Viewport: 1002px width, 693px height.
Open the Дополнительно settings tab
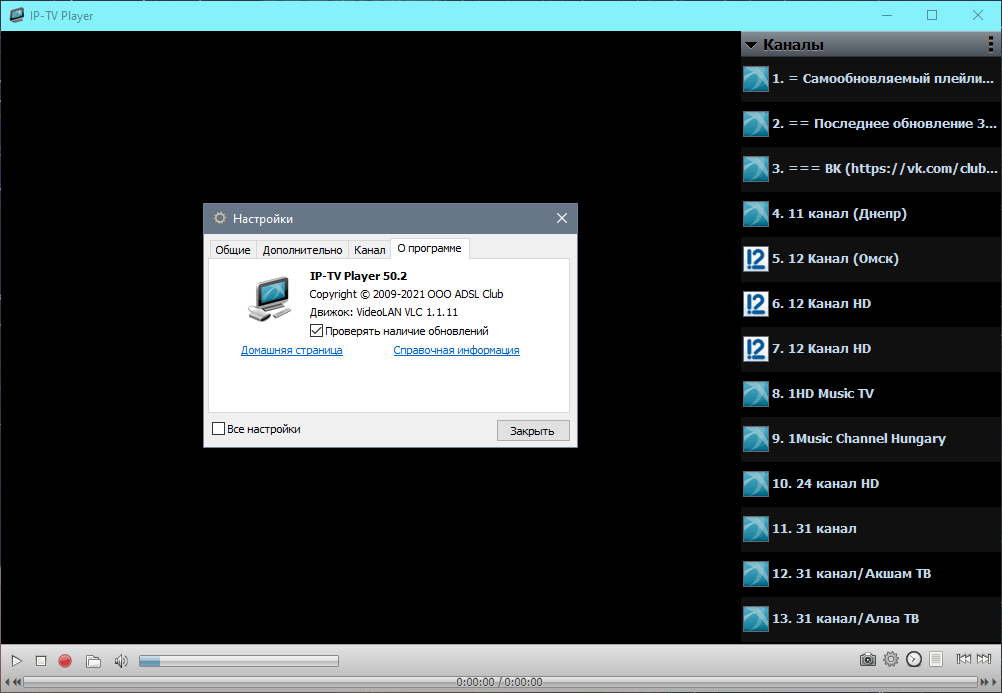pos(302,249)
